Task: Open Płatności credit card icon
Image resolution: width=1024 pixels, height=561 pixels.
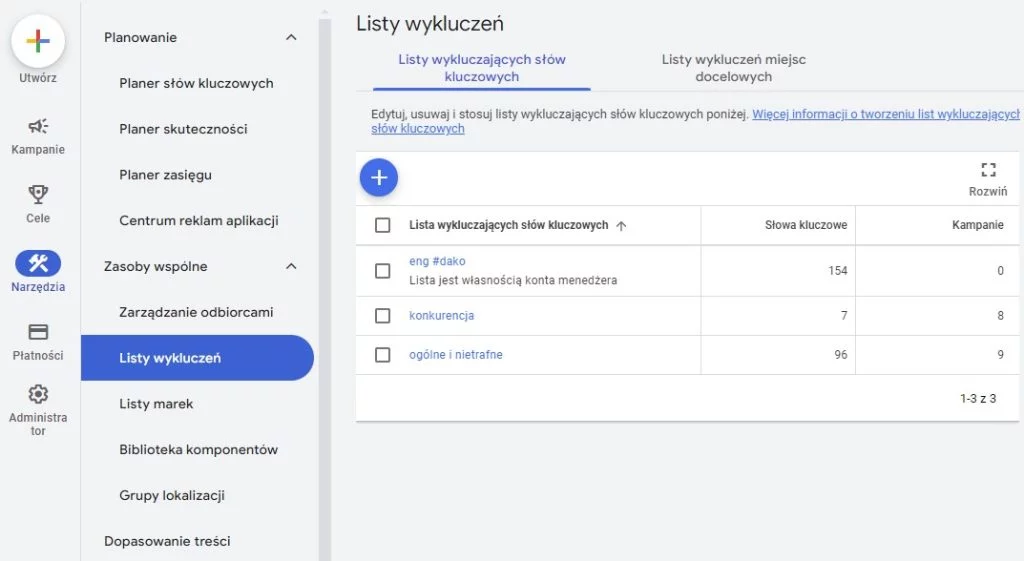Action: click(38, 332)
